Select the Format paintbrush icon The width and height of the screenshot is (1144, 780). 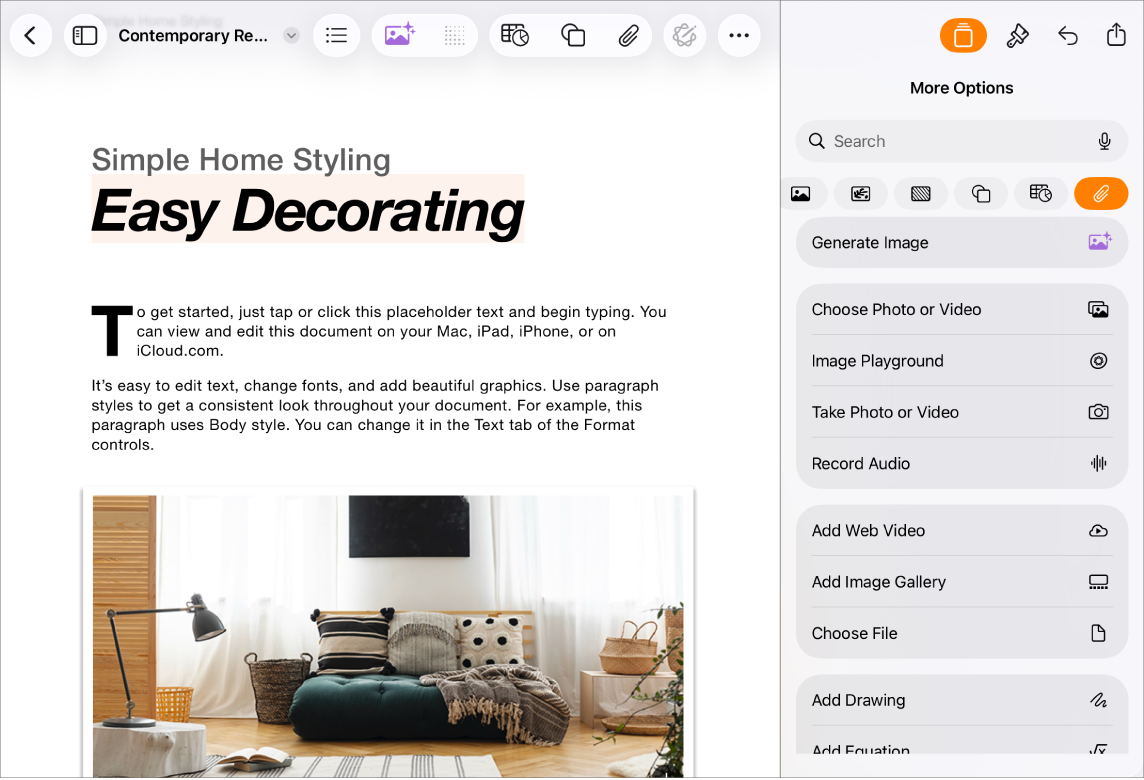[x=1018, y=35]
